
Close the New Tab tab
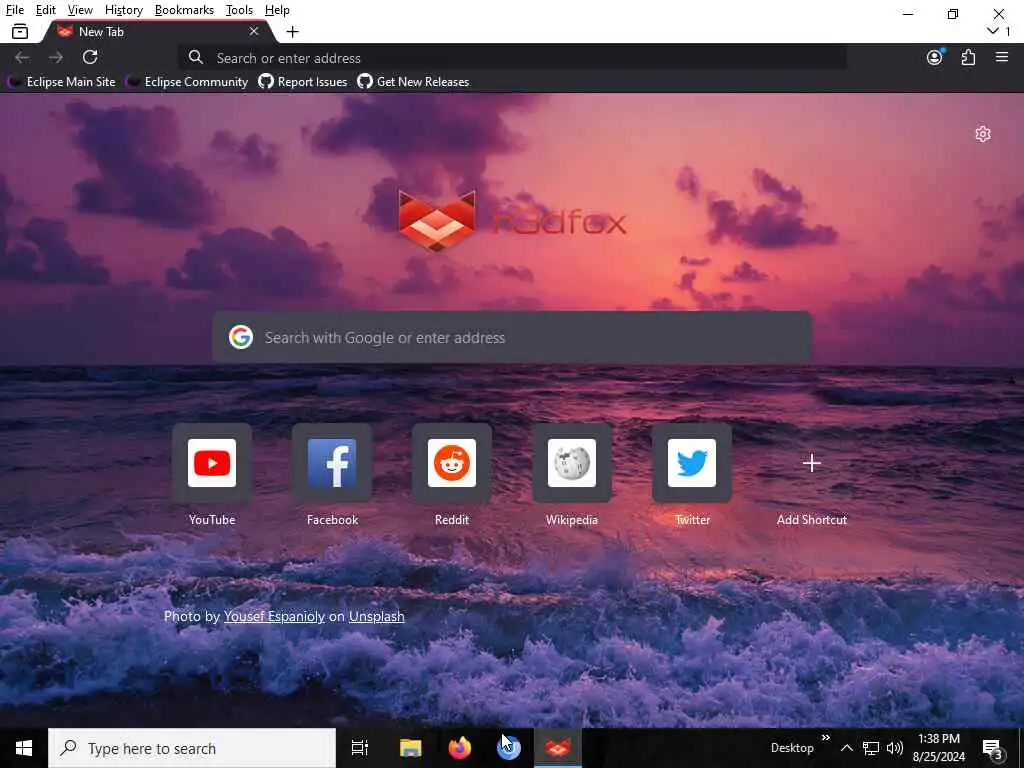(x=254, y=31)
